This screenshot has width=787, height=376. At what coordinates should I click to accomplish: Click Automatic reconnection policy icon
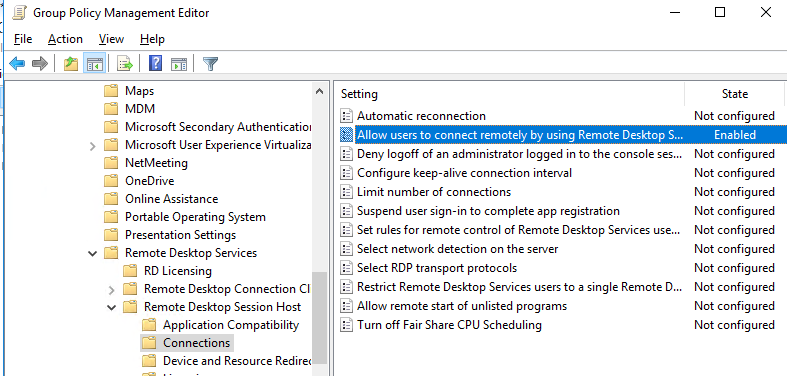pos(346,116)
